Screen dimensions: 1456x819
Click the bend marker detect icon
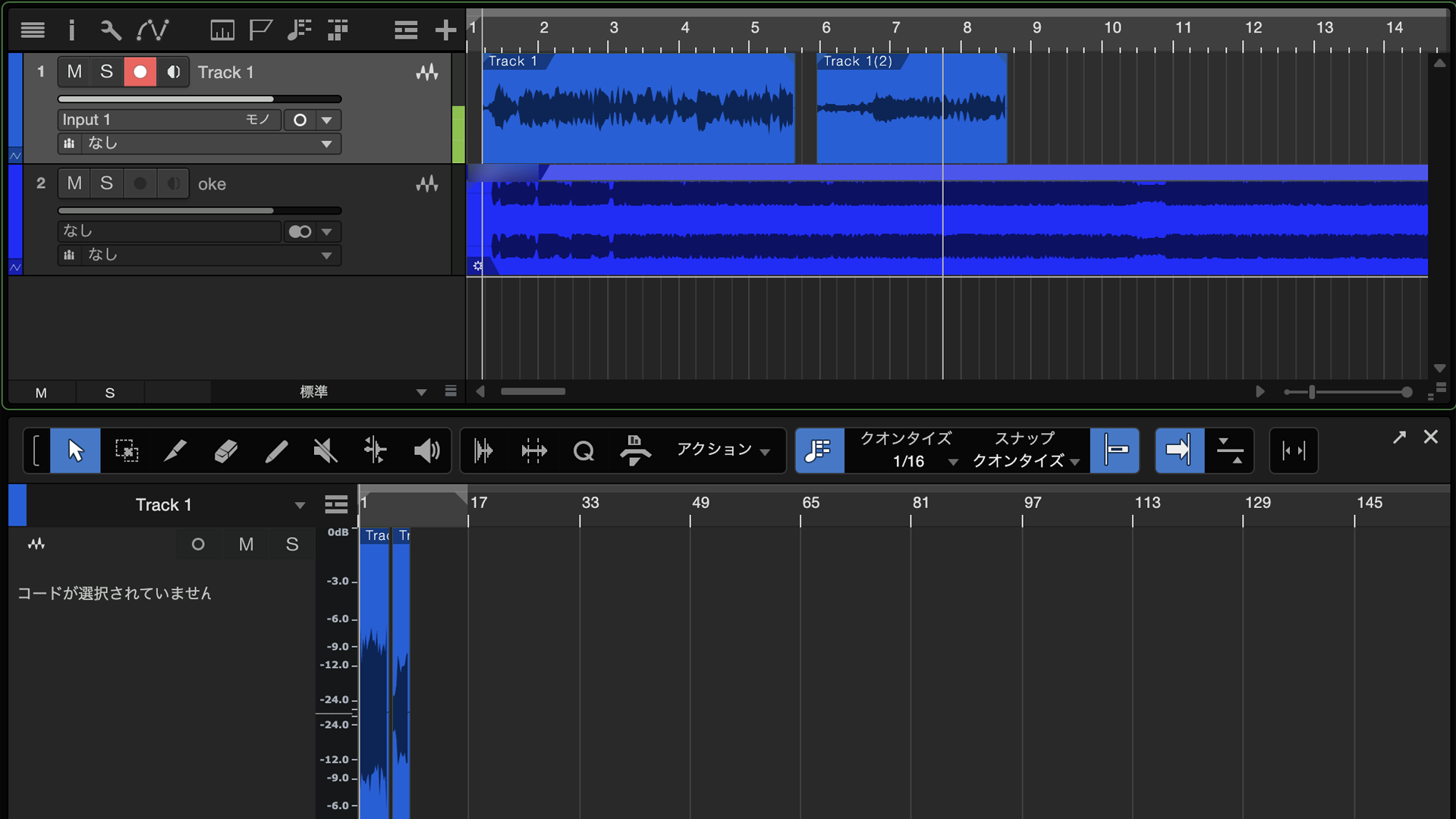tap(483, 450)
